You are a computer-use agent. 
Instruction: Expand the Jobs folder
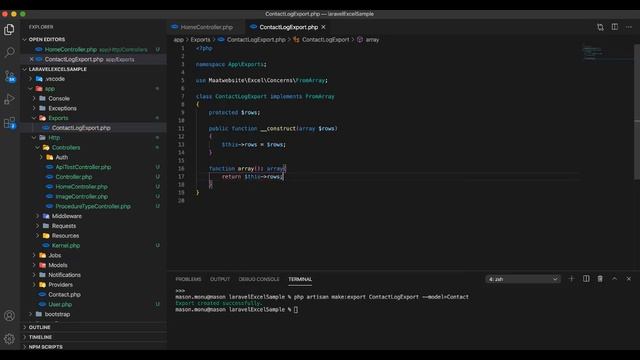93,255
